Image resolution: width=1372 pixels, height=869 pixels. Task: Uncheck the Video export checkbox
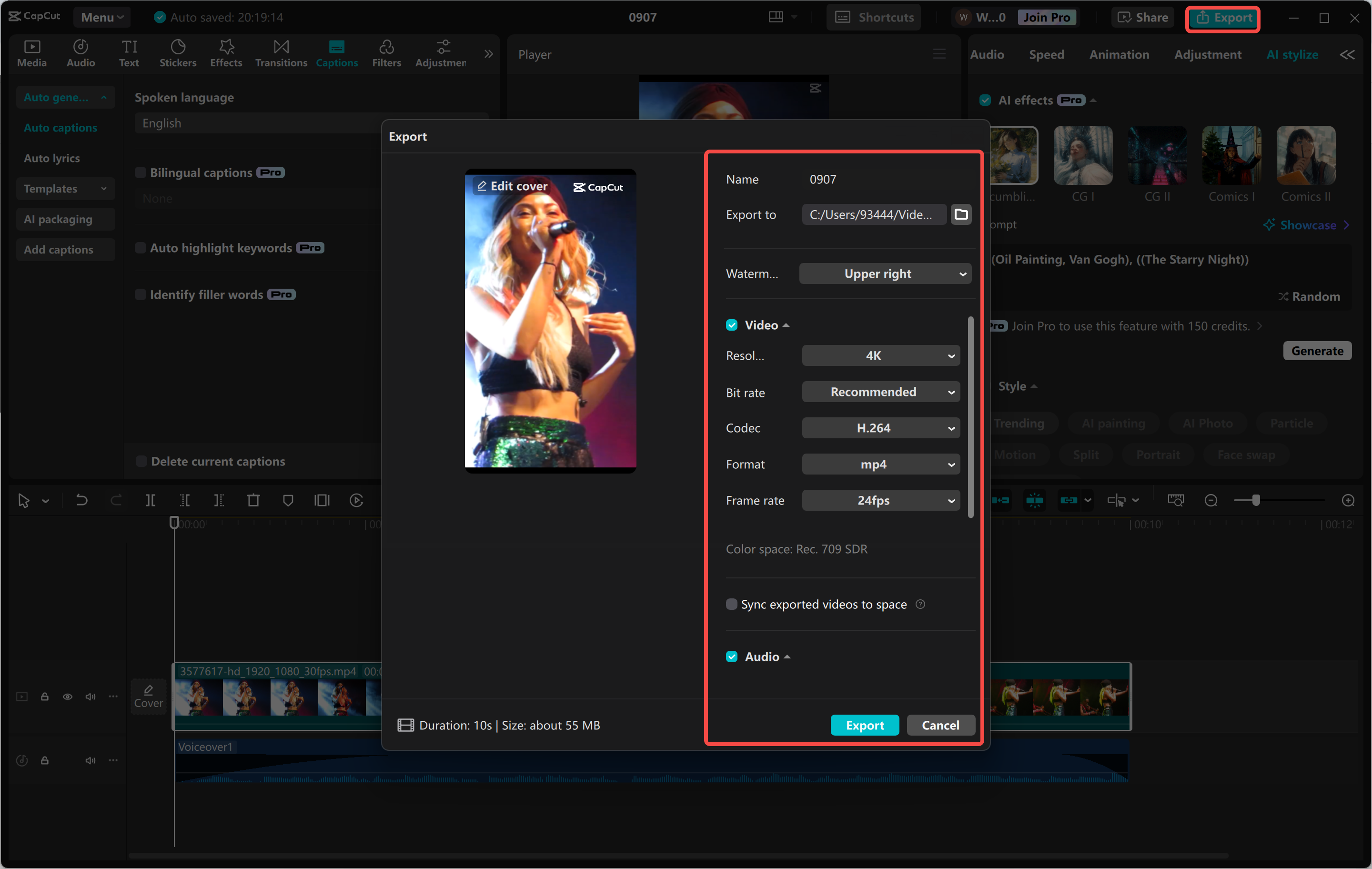click(732, 325)
